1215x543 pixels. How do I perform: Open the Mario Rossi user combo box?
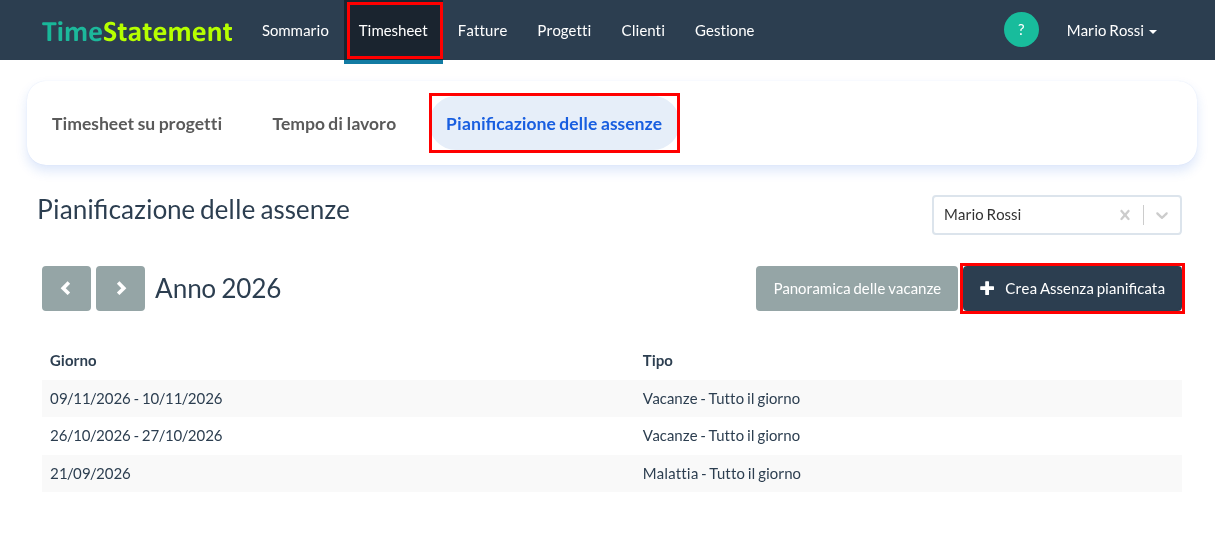[x=1057, y=215]
